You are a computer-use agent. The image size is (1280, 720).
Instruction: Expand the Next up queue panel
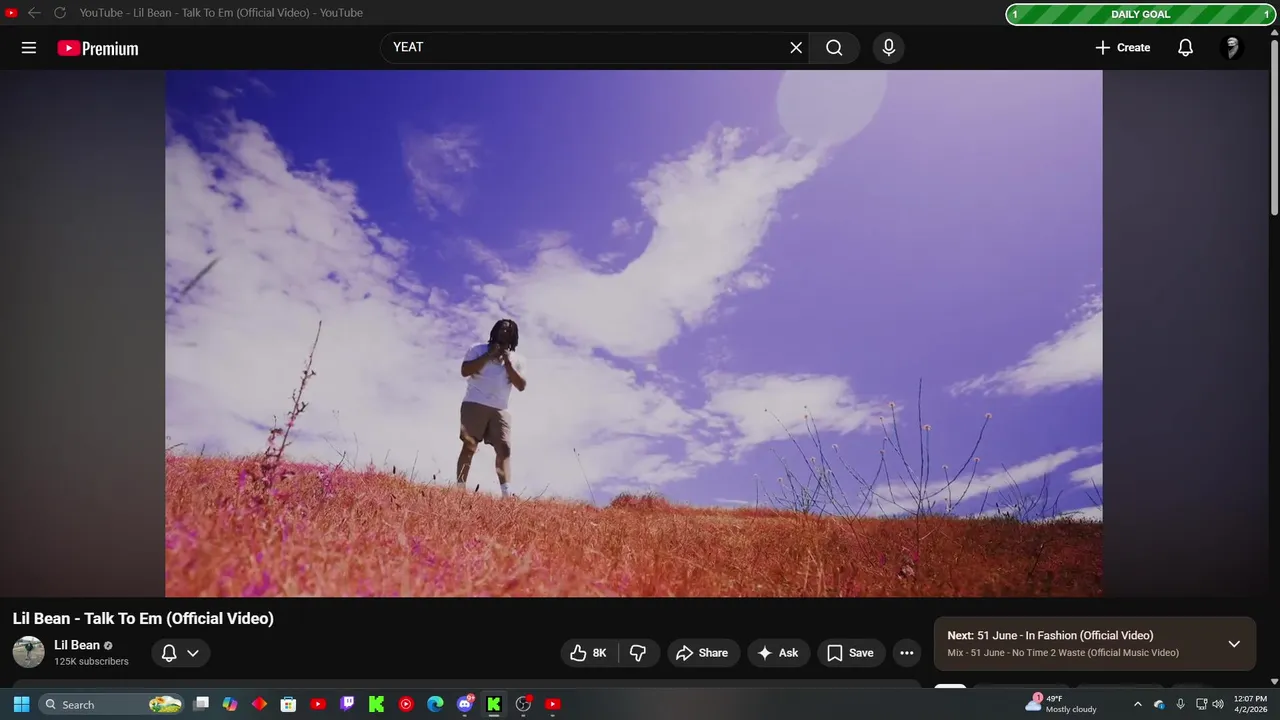[1234, 644]
